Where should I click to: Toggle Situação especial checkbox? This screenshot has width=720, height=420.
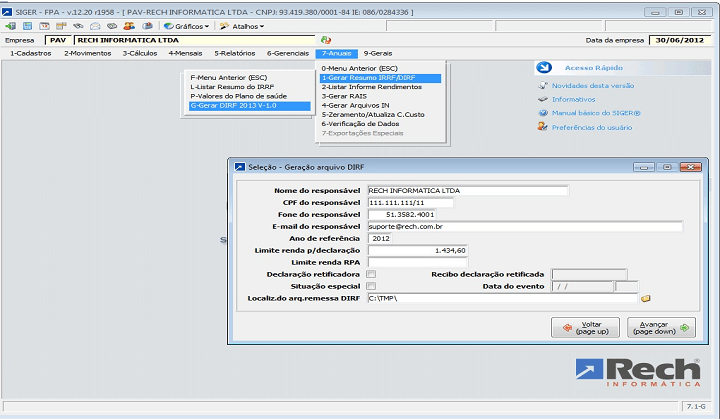pyautogui.click(x=371, y=286)
